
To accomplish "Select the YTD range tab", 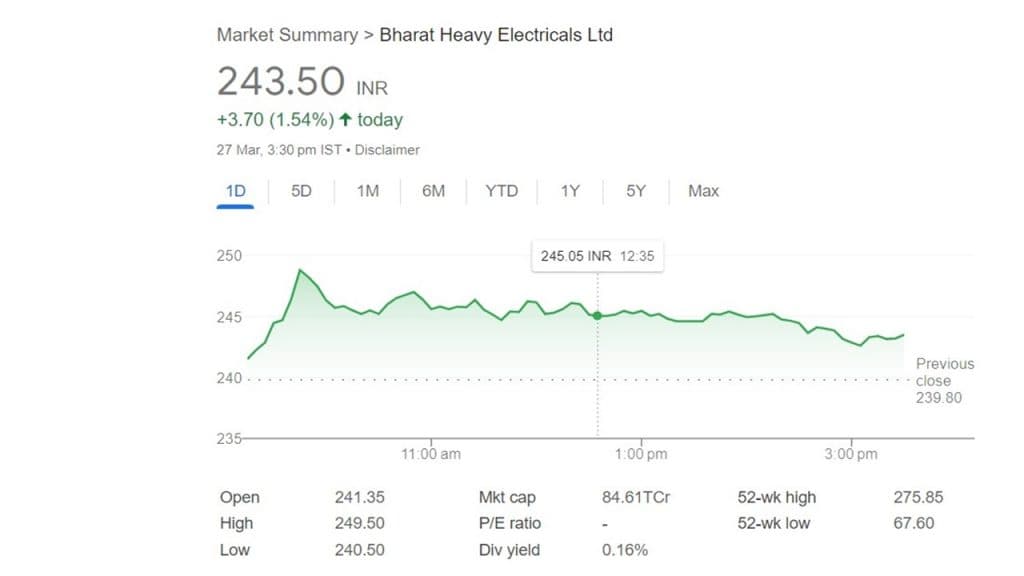I will [x=502, y=191].
